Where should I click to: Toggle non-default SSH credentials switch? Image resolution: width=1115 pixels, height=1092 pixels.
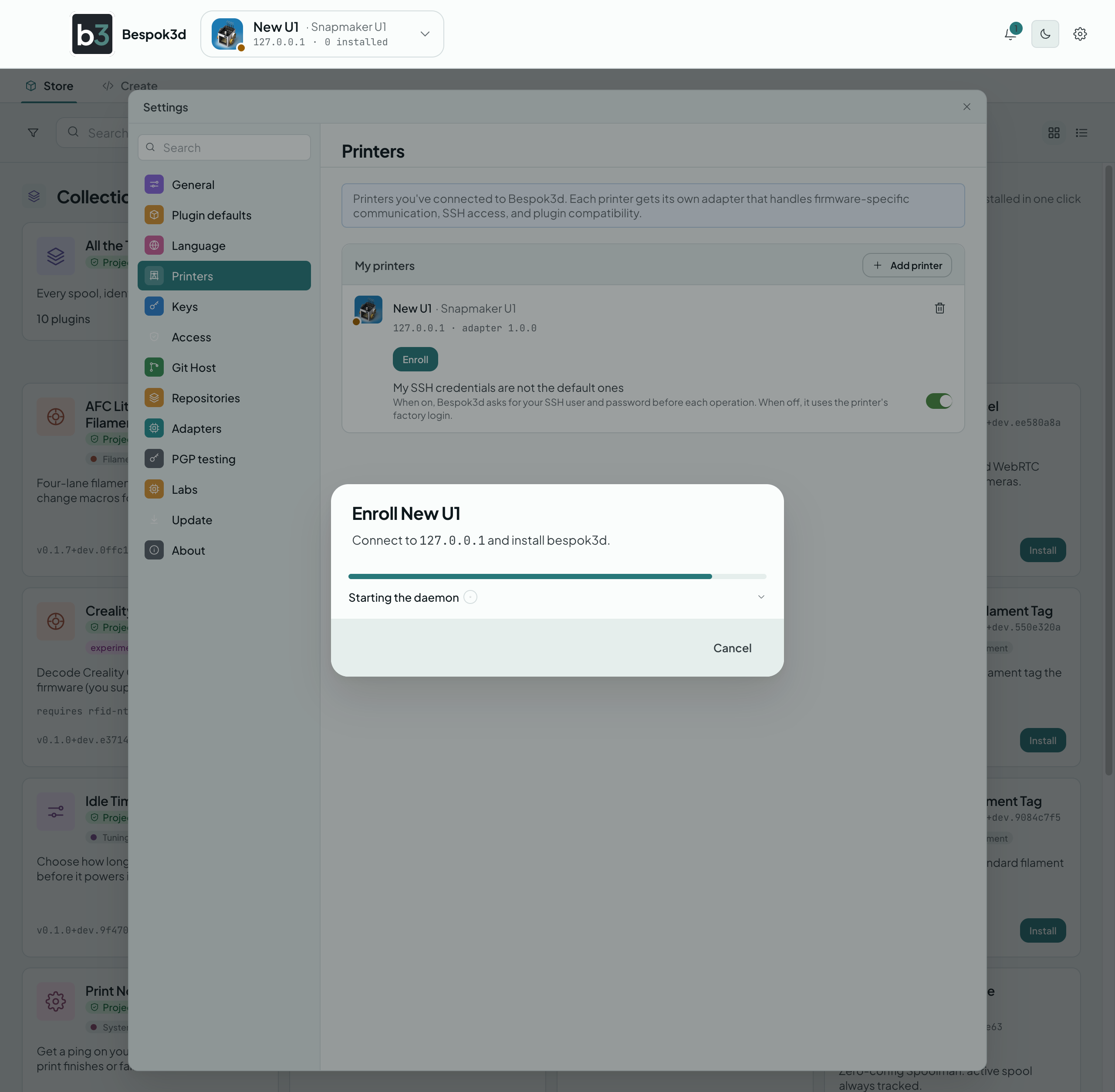tap(939, 401)
